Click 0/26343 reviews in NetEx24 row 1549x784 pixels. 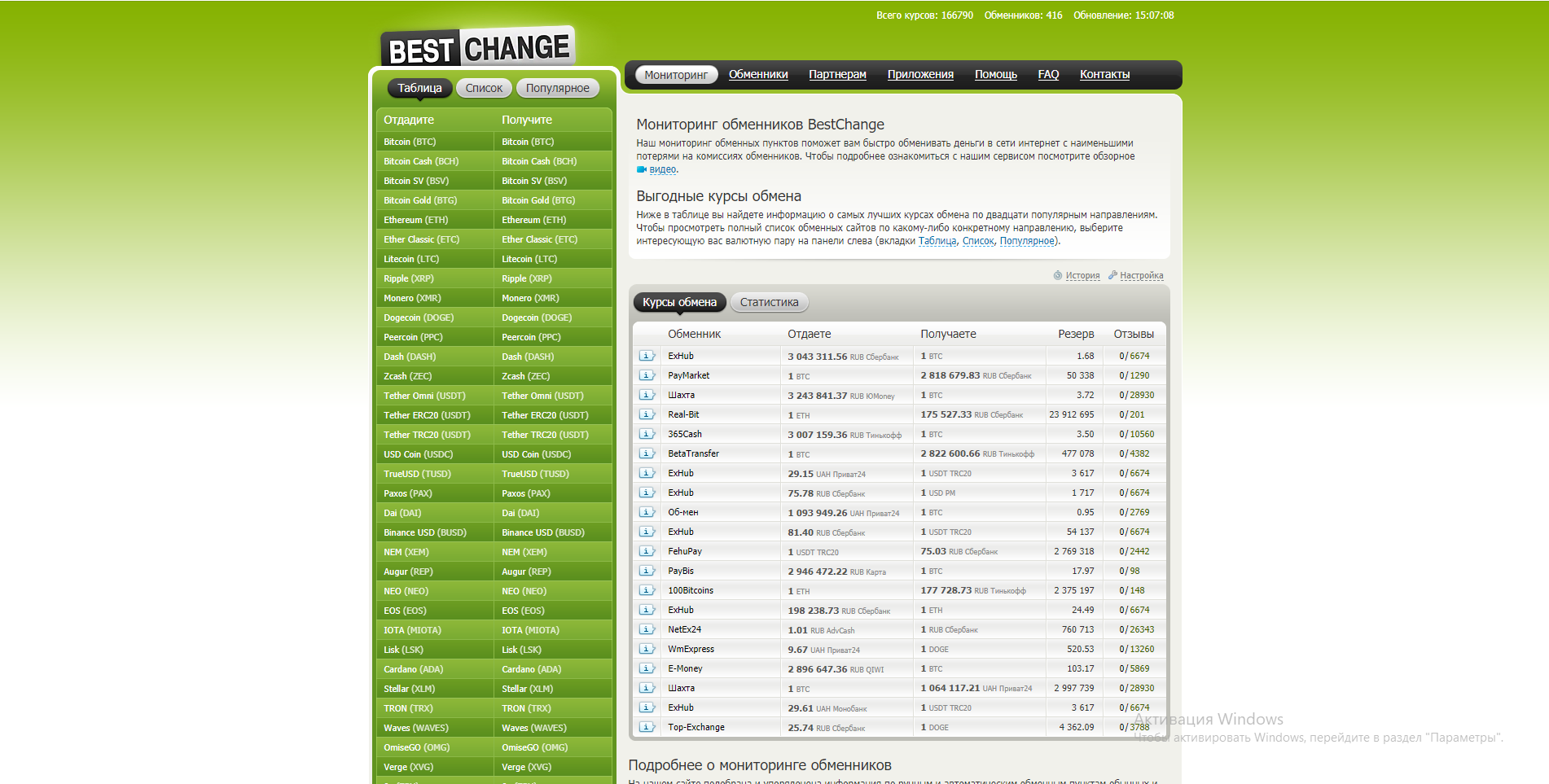[x=1136, y=629]
